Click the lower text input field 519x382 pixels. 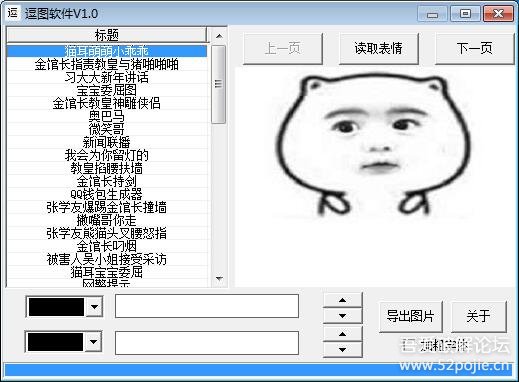(x=207, y=343)
